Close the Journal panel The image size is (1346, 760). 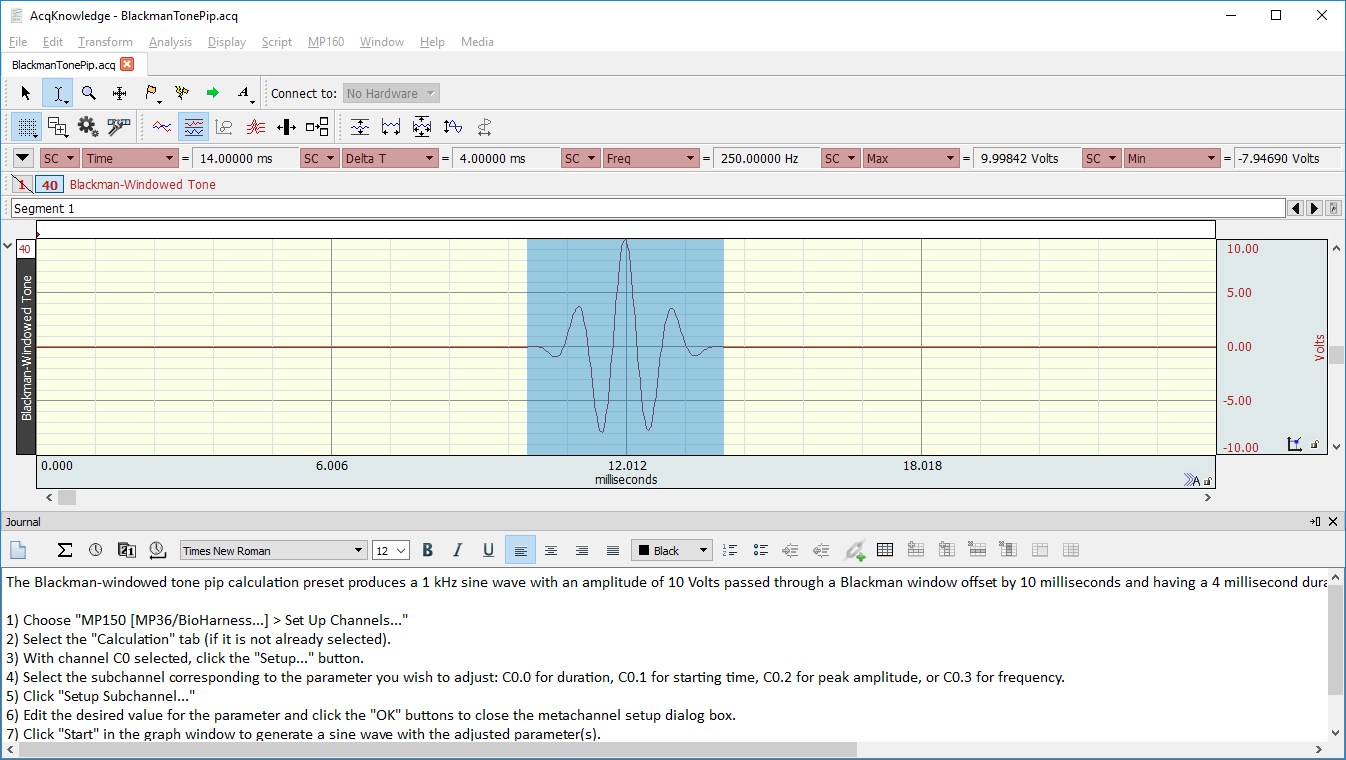coord(1333,522)
